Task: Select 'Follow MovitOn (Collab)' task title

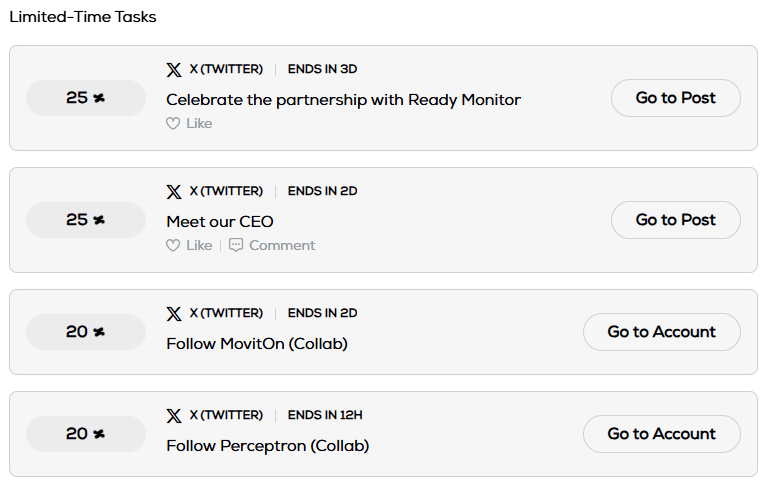Action: [x=256, y=344]
